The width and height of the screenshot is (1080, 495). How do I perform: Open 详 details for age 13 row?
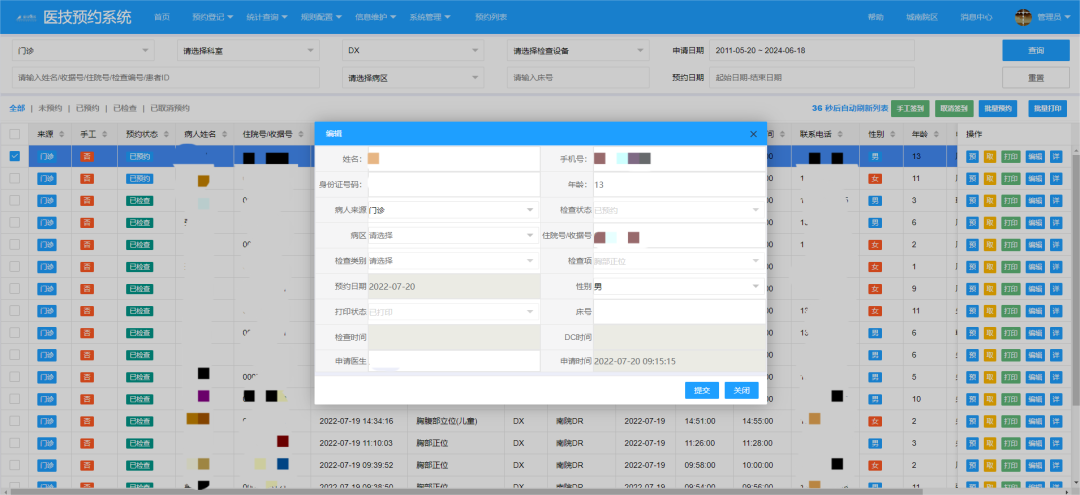coord(1055,156)
